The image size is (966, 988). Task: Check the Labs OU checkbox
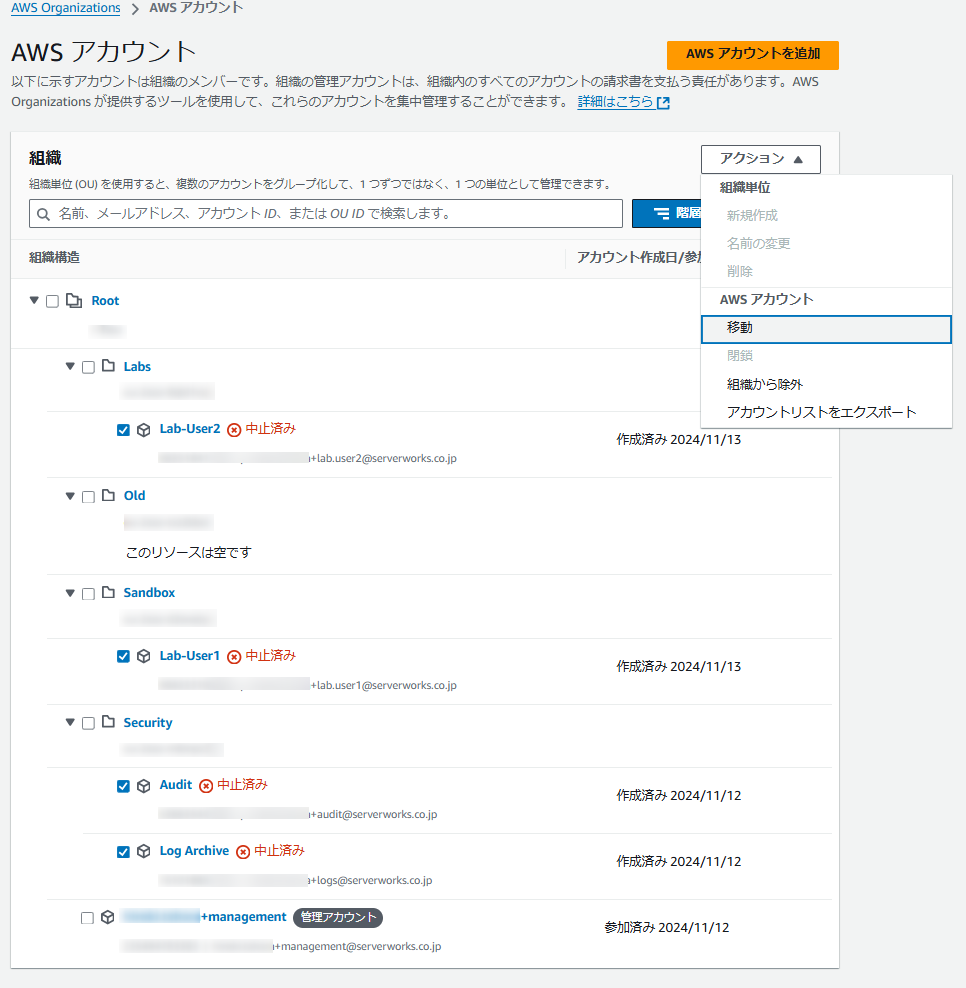coord(88,367)
